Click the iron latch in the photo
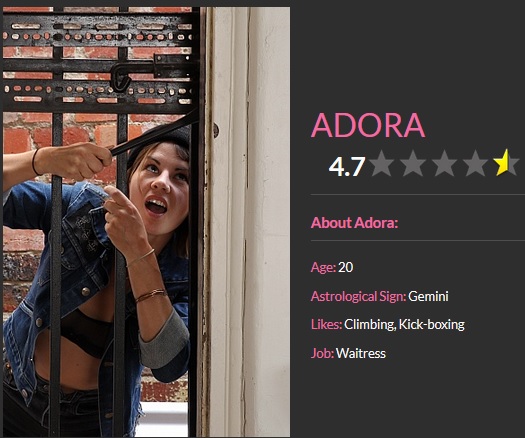Screen dimensions: 525x438 click(x=149, y=72)
